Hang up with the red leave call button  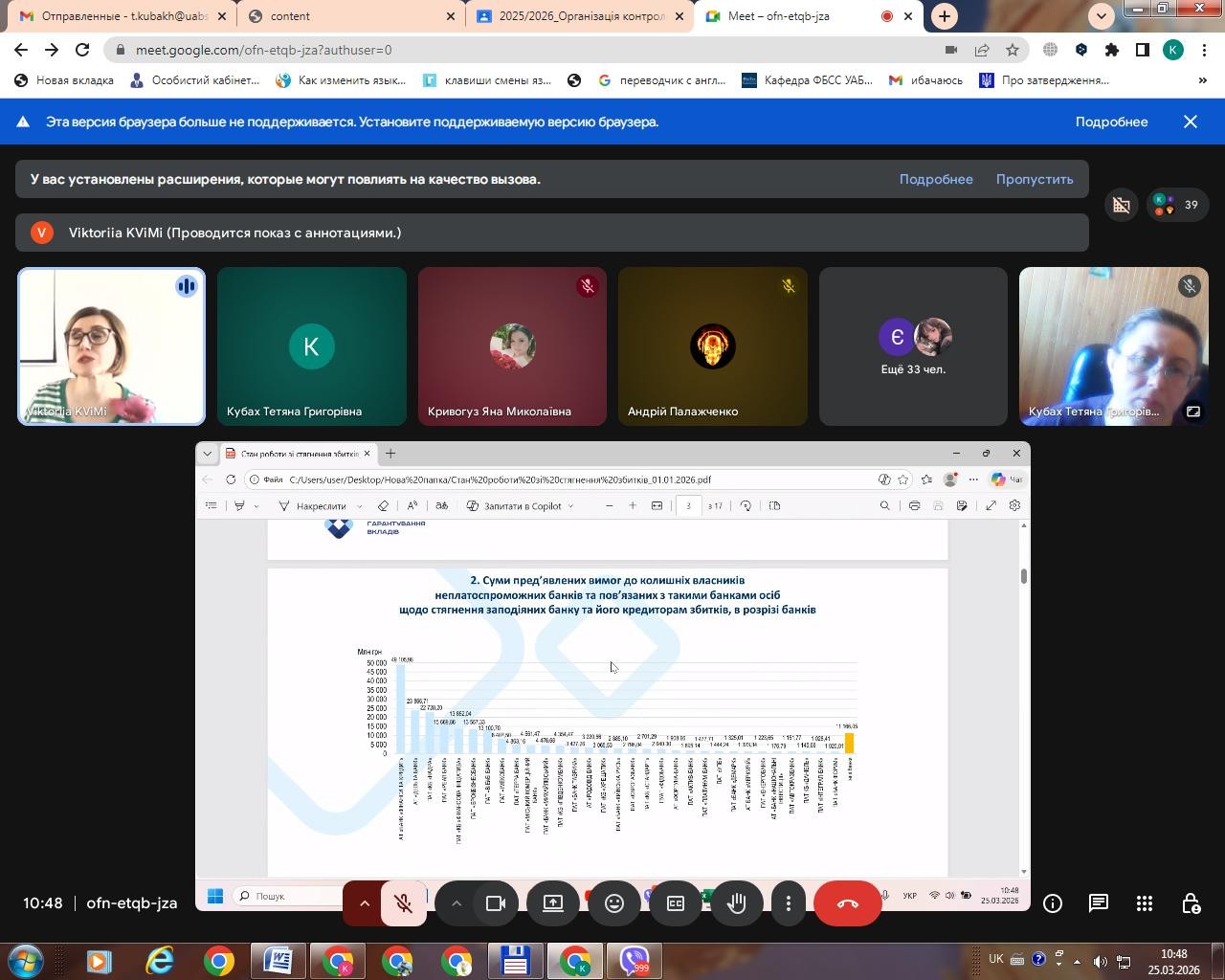point(847,903)
